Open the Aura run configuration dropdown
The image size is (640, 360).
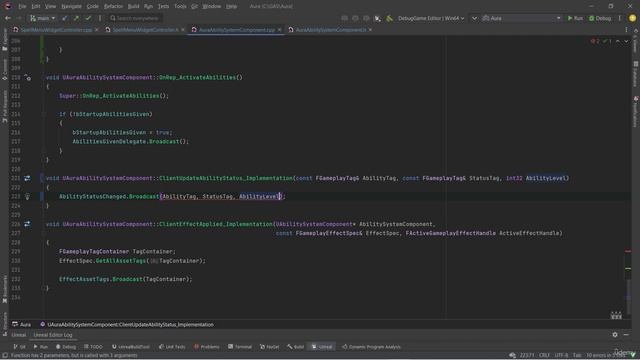tap(522, 18)
